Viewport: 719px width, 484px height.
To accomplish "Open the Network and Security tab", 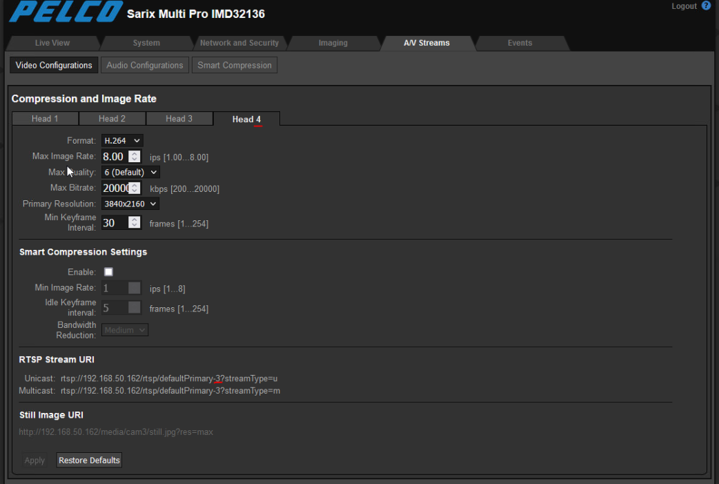I will pyautogui.click(x=239, y=43).
